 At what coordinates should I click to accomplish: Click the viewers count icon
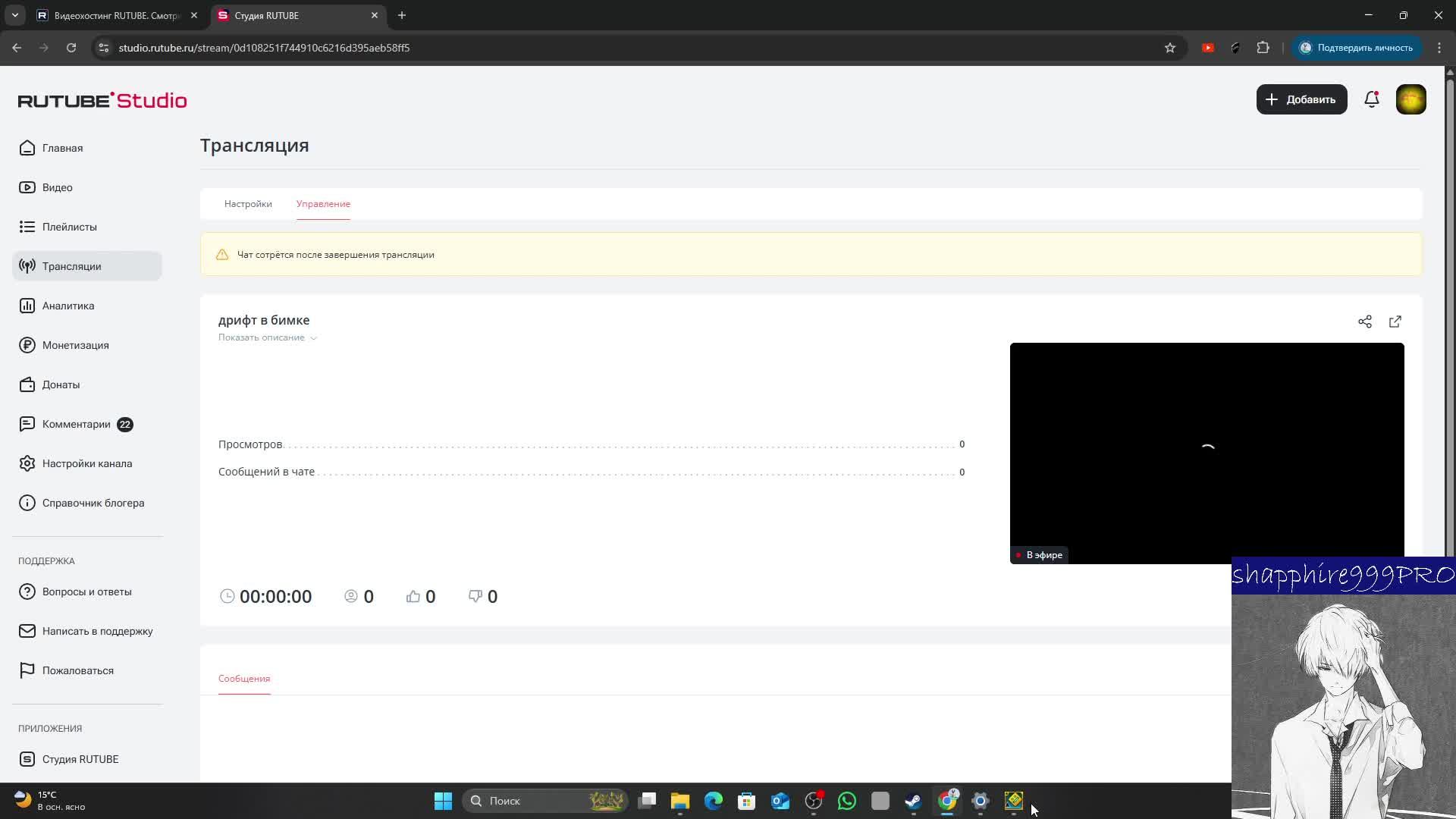[351, 596]
